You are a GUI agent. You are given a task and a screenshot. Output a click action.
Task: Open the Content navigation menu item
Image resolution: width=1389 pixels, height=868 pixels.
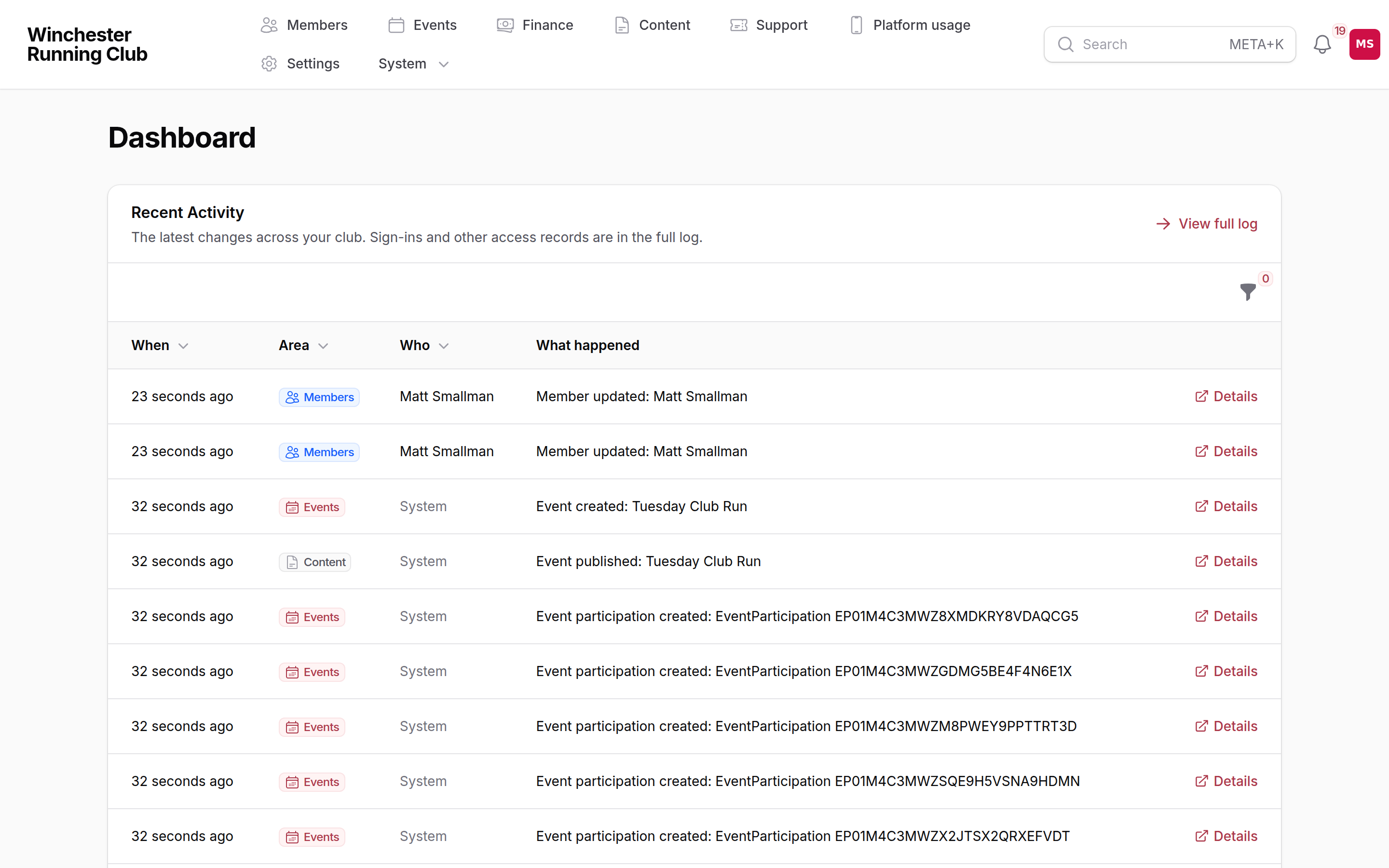click(652, 25)
